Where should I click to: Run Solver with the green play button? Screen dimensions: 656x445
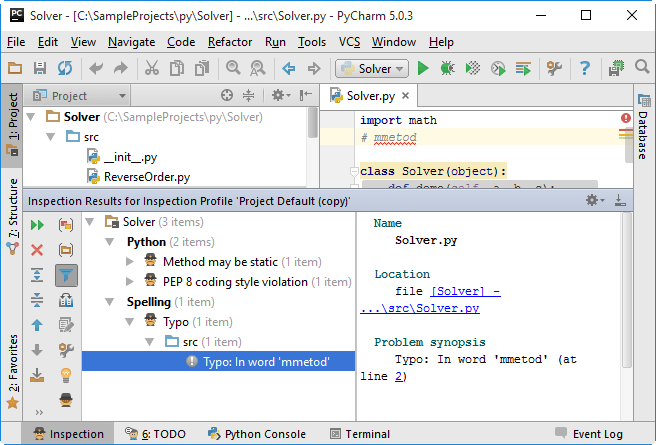[x=423, y=68]
